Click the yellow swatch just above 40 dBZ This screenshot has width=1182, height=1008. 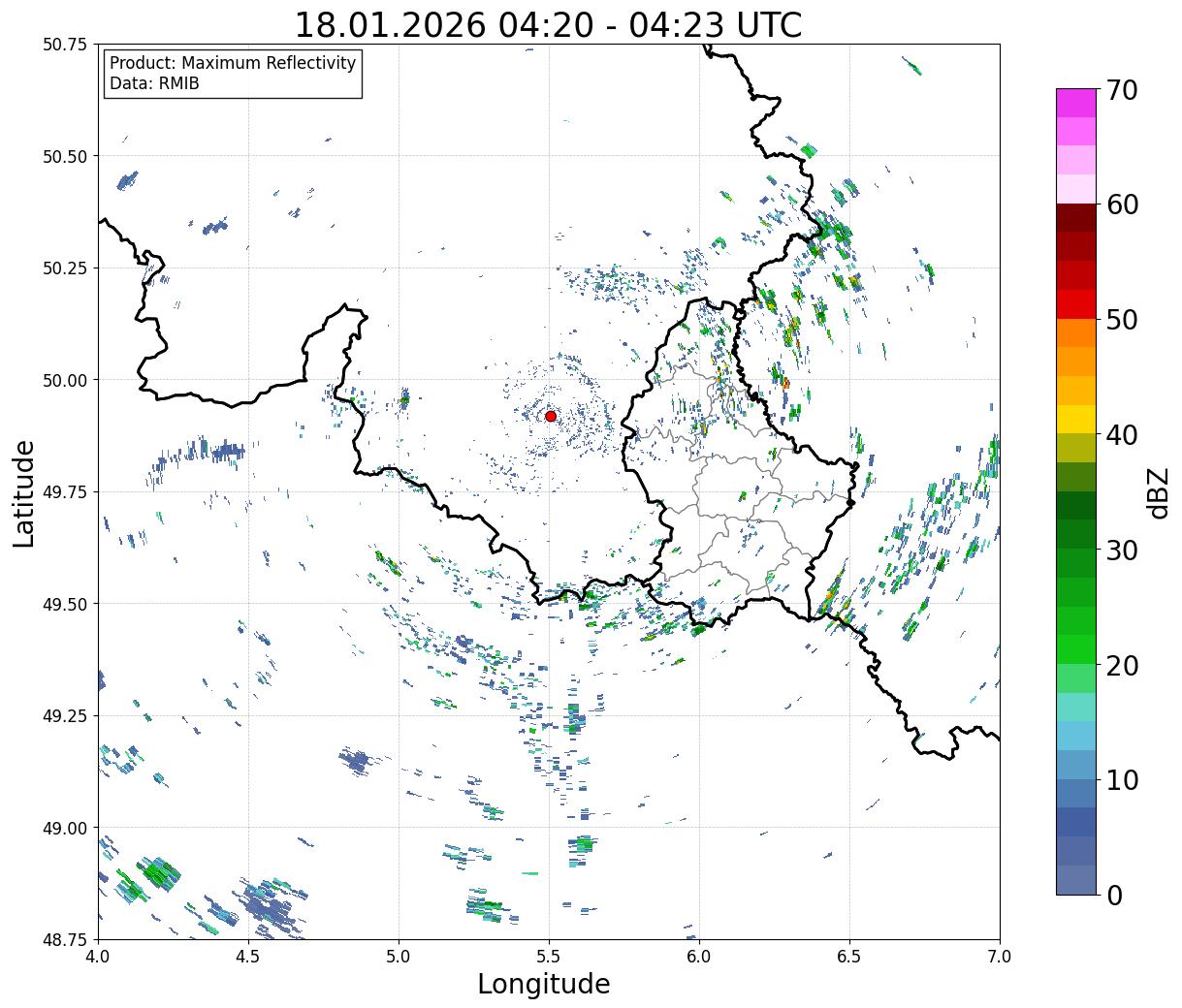tap(1076, 420)
